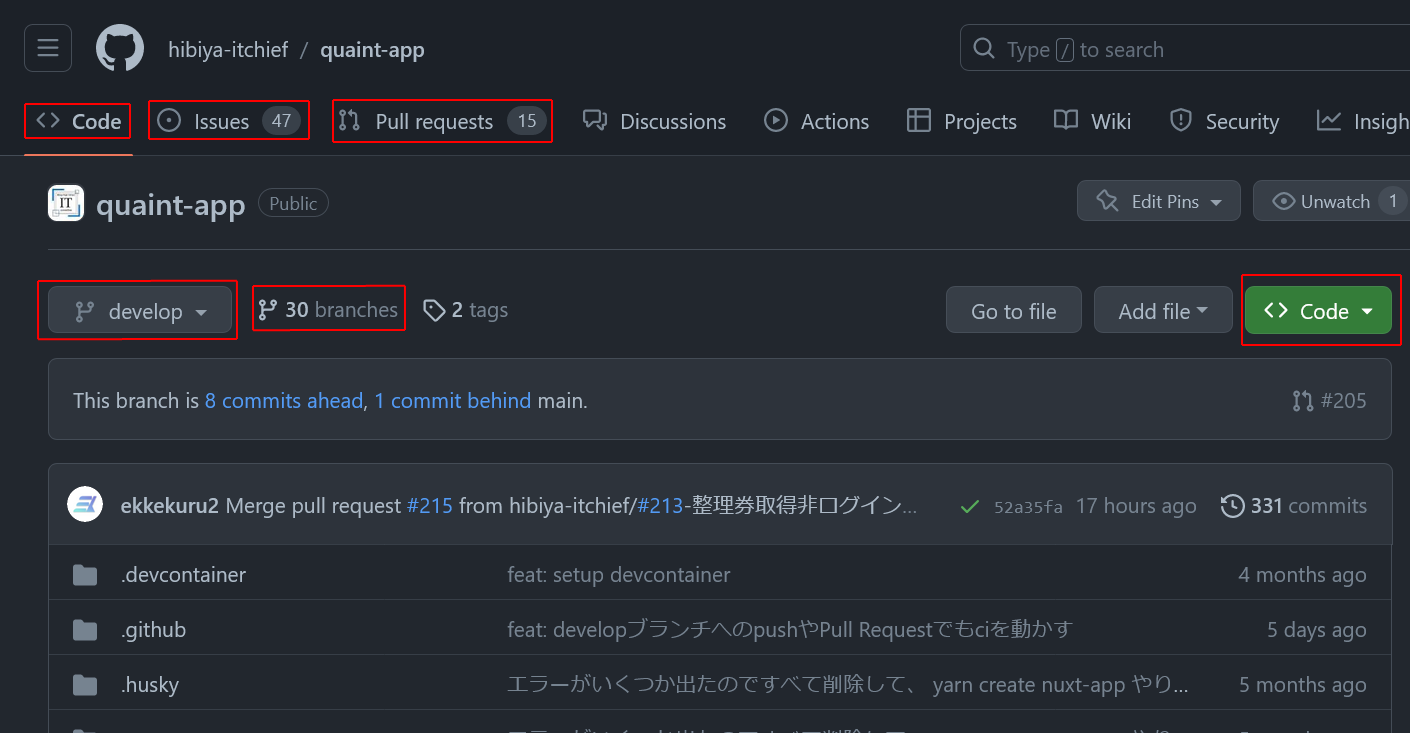The width and height of the screenshot is (1410, 733).
Task: Click quaint-app in the header breadcrumb
Action: tap(372, 49)
